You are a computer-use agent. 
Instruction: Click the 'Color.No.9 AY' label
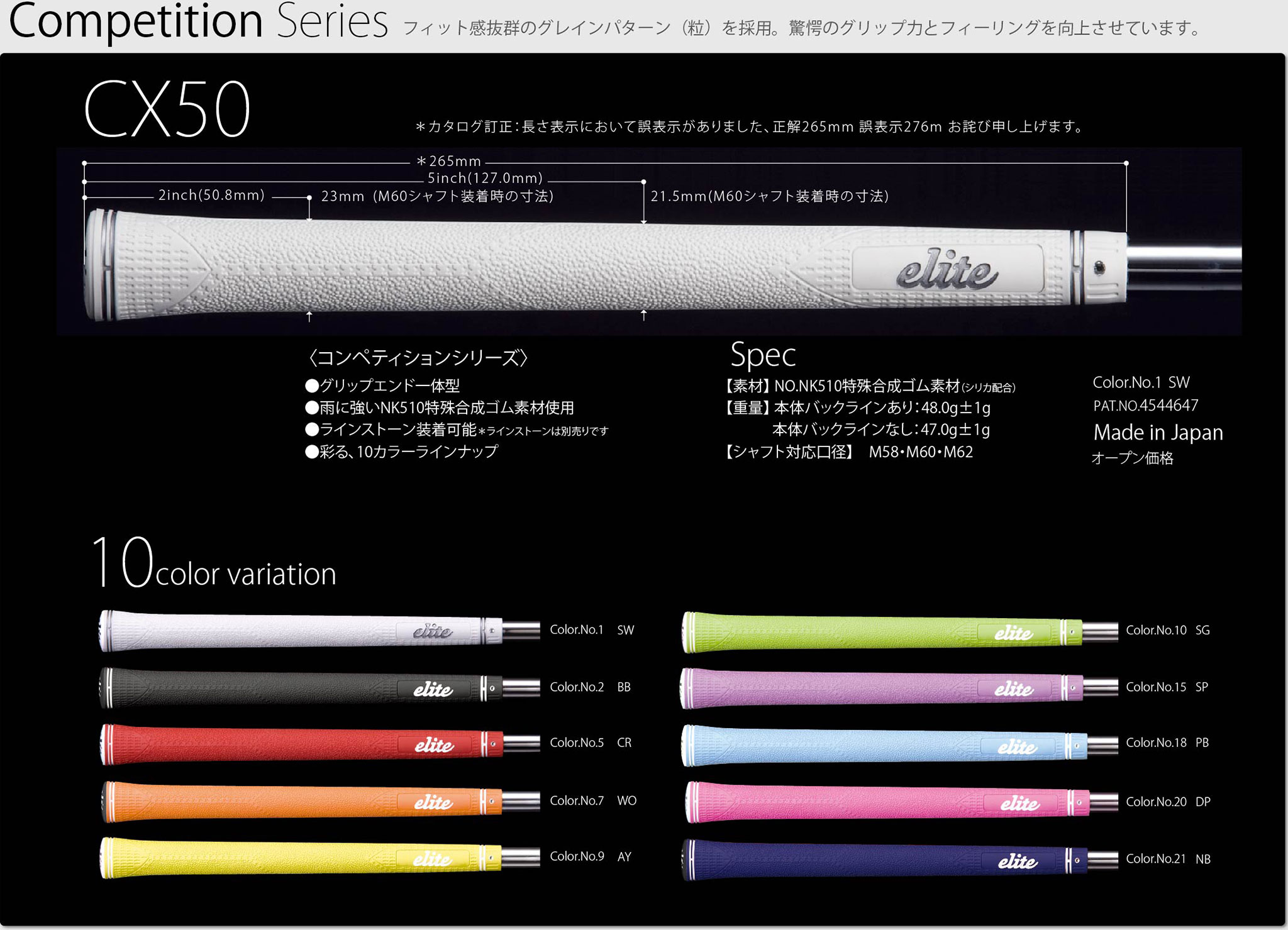pos(590,856)
